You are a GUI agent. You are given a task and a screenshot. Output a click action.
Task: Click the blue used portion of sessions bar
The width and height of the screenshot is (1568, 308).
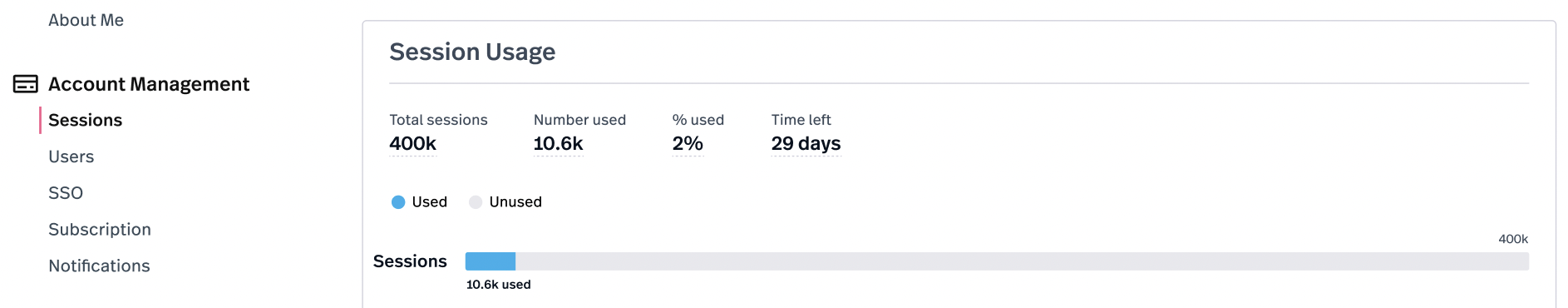(x=491, y=261)
